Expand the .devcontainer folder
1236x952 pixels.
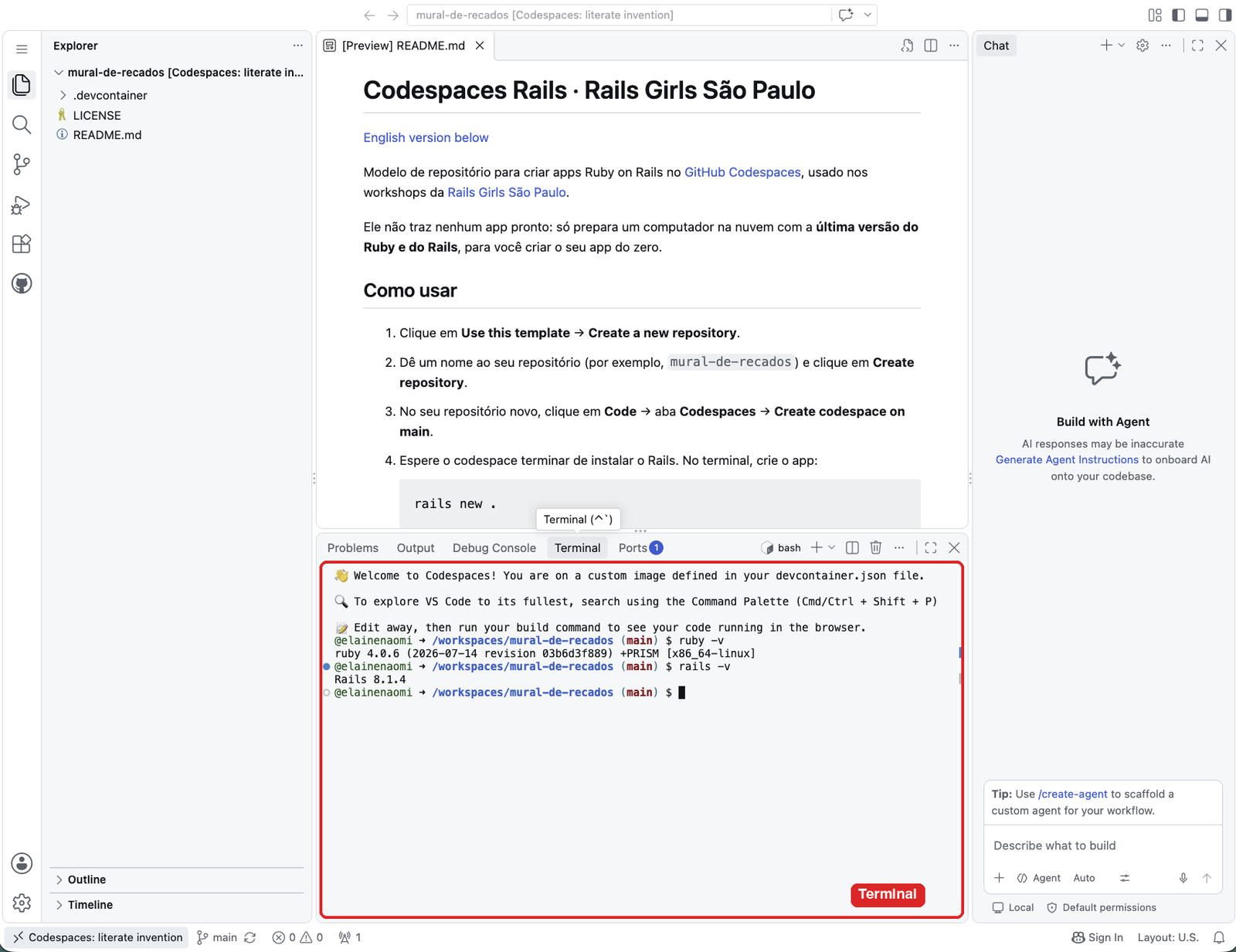pos(110,95)
